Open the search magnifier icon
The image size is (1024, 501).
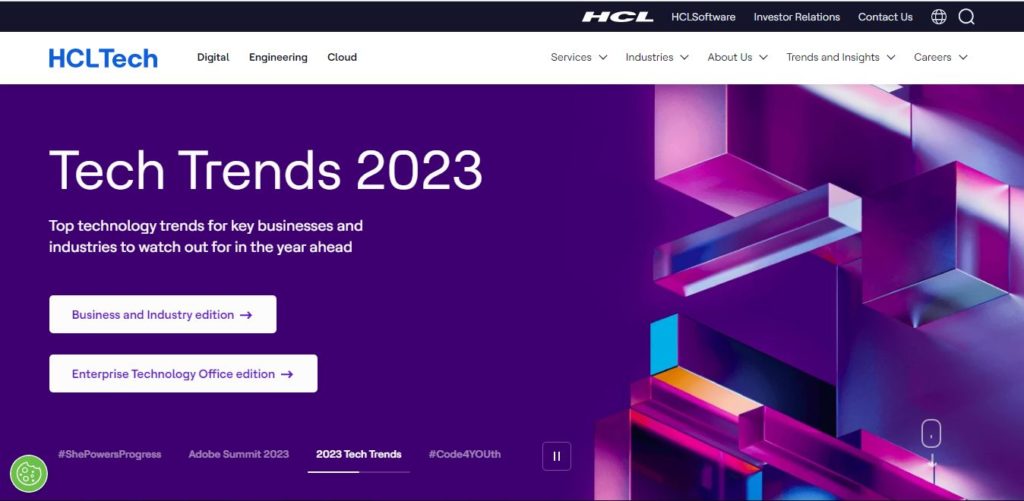[x=967, y=17]
